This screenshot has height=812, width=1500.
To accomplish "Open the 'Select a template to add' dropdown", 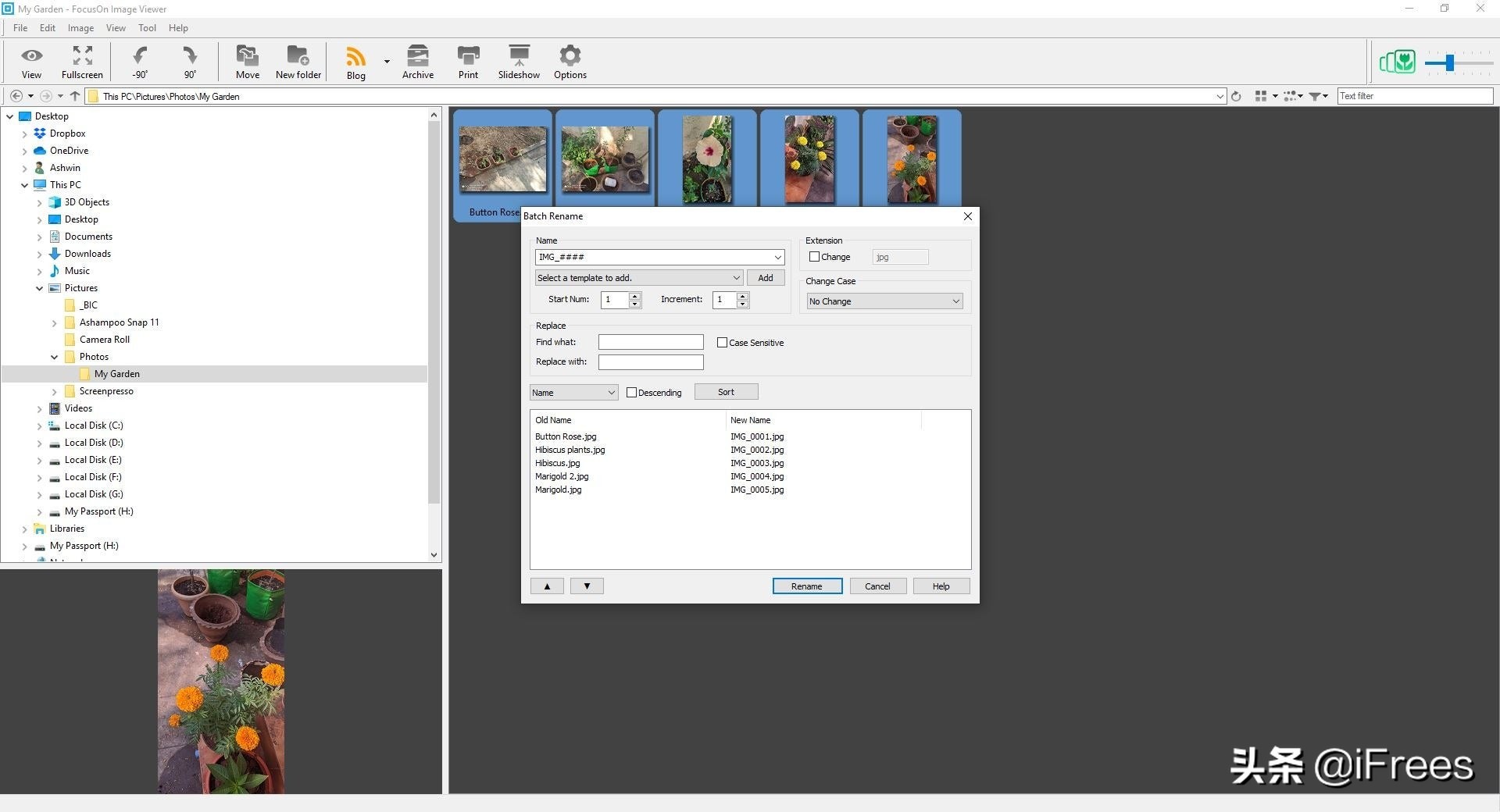I will click(x=638, y=278).
